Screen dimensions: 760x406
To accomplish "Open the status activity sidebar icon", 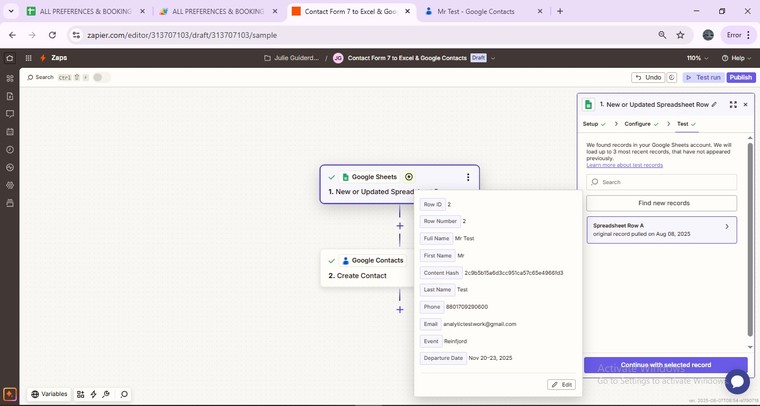I will [x=10, y=168].
